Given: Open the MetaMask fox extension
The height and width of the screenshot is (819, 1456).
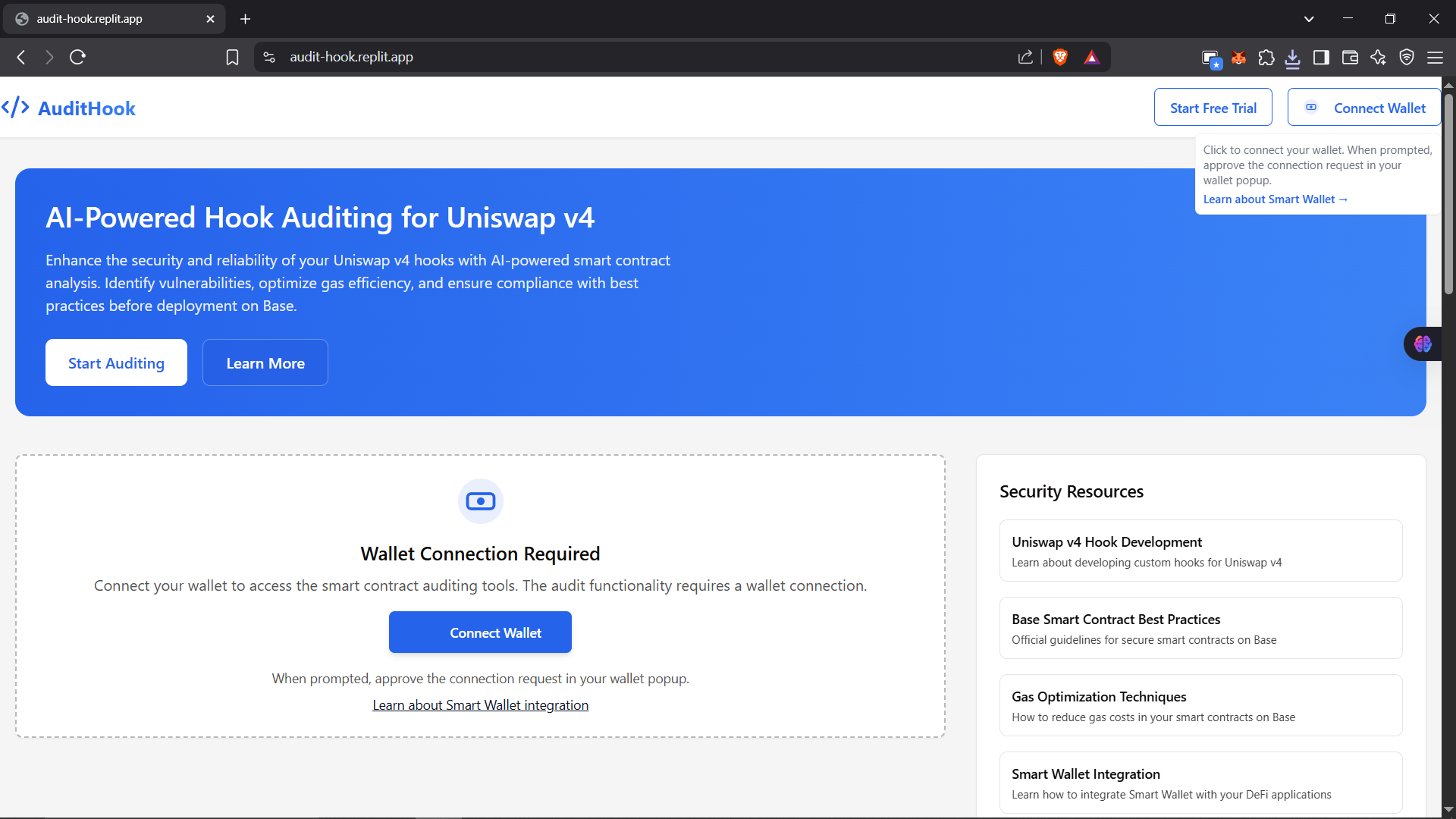Looking at the screenshot, I should 1238,58.
